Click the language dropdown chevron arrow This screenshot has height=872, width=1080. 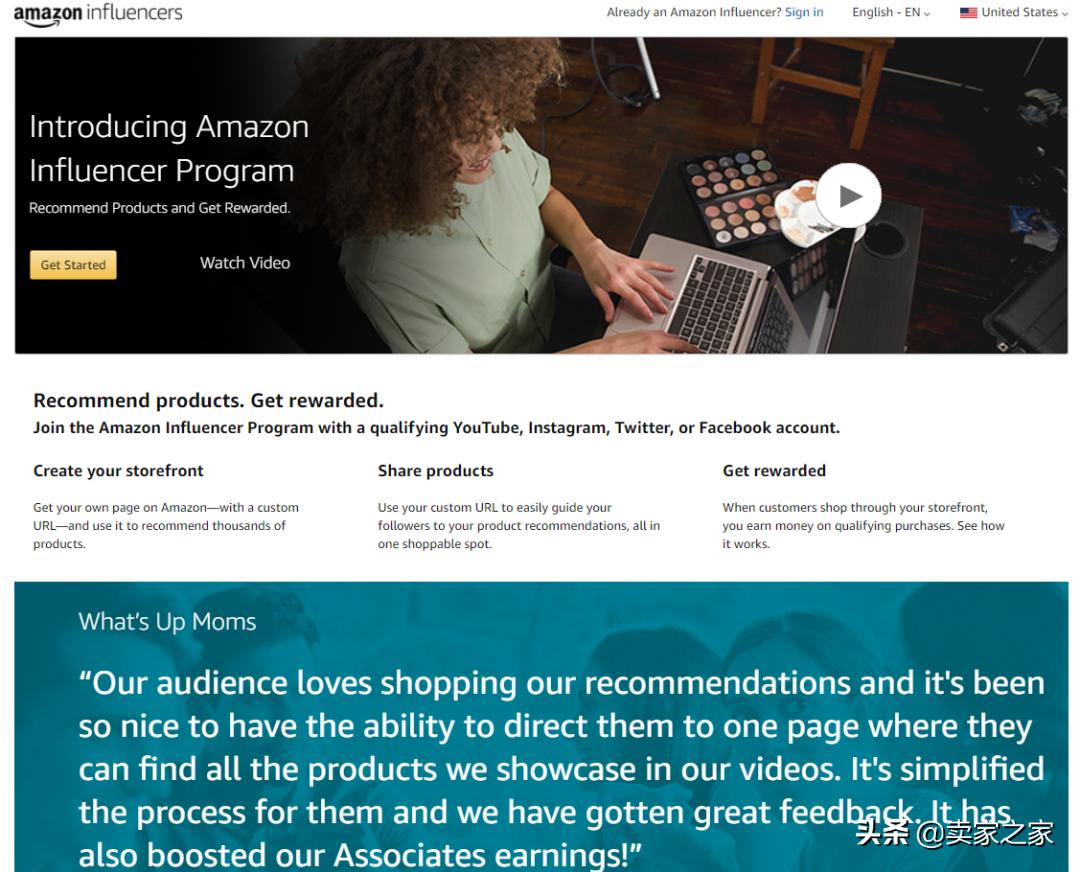click(926, 14)
